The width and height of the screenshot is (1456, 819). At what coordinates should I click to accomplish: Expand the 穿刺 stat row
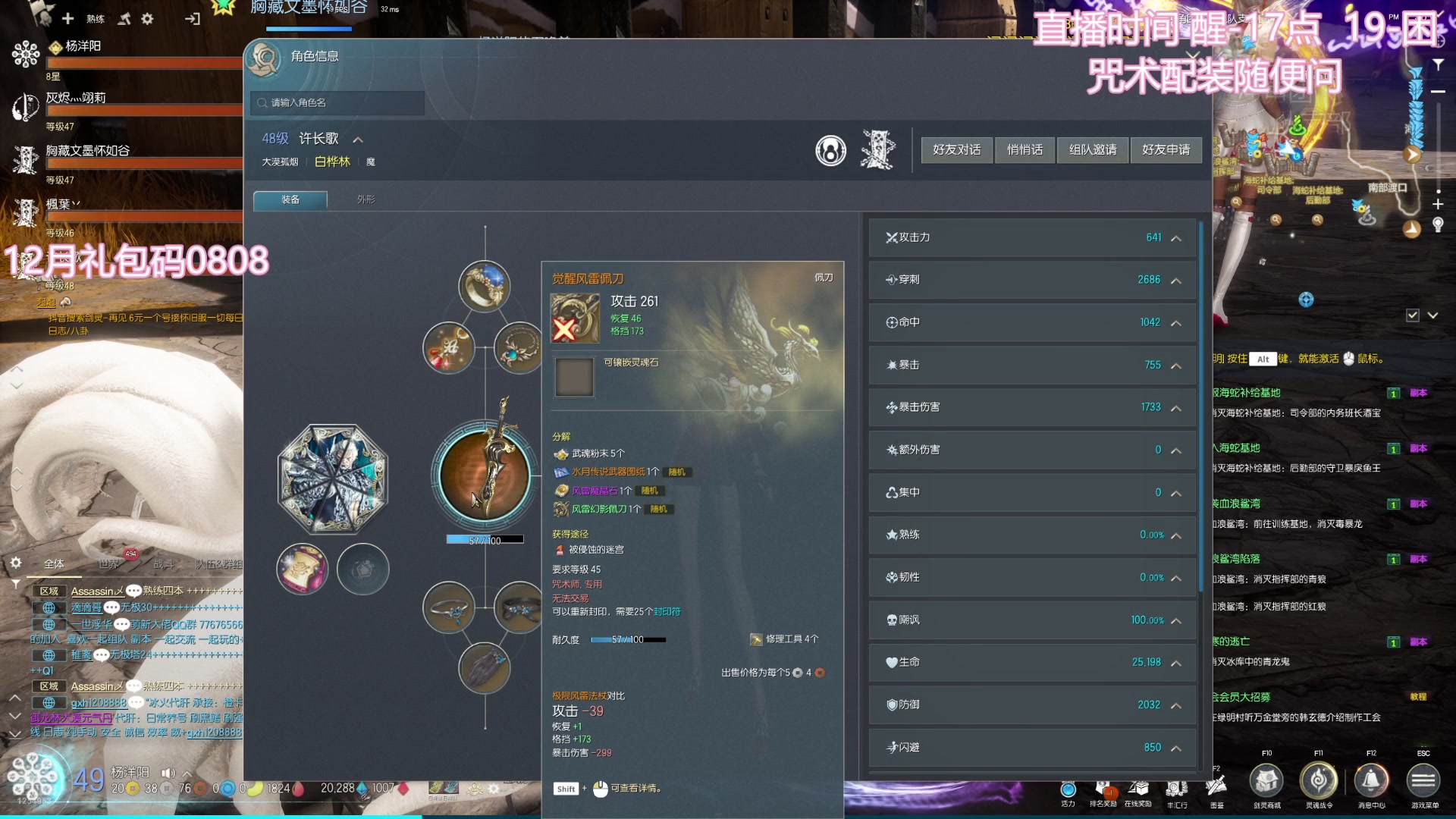[x=1033, y=280]
